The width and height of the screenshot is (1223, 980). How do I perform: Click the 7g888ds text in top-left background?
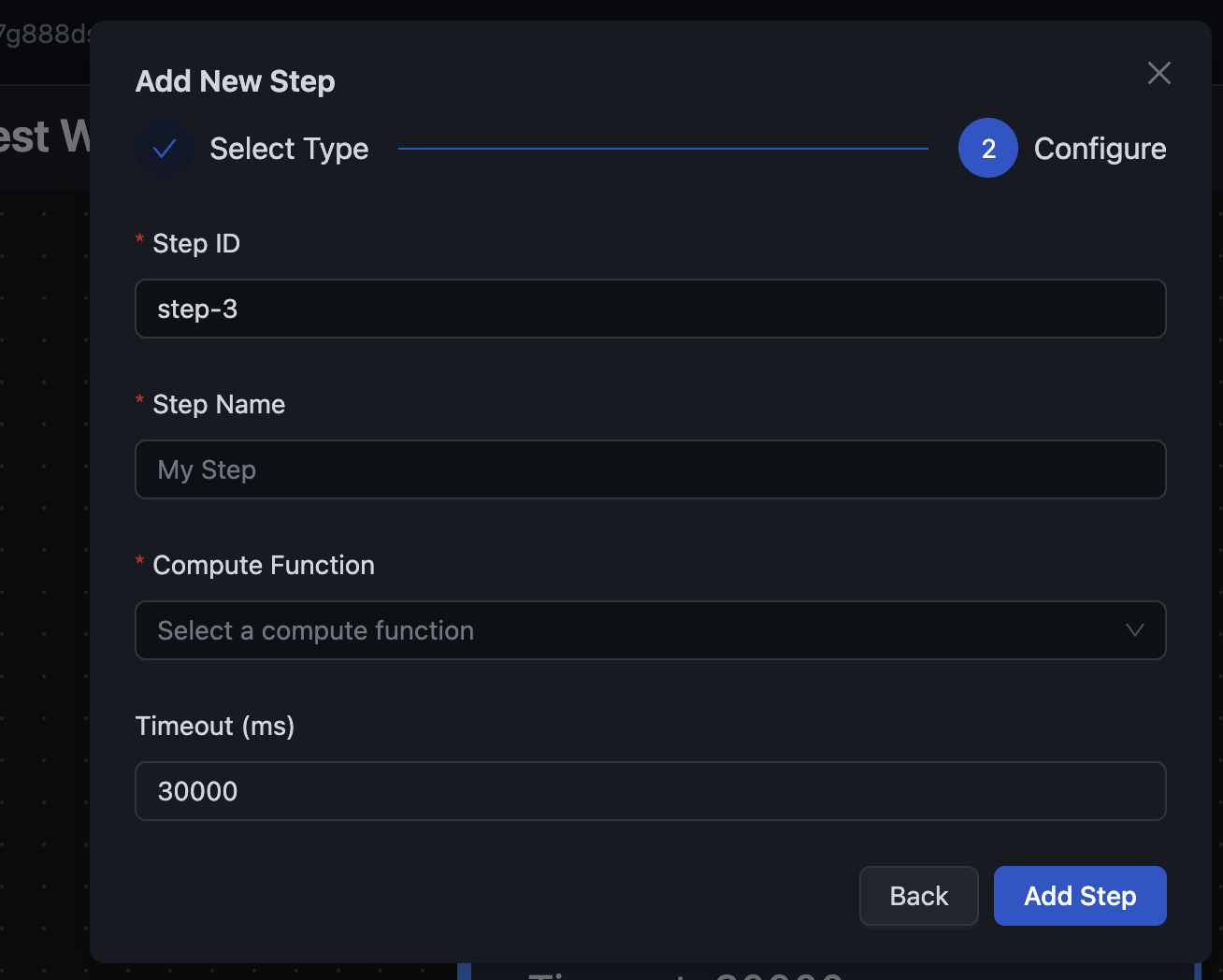(44, 35)
